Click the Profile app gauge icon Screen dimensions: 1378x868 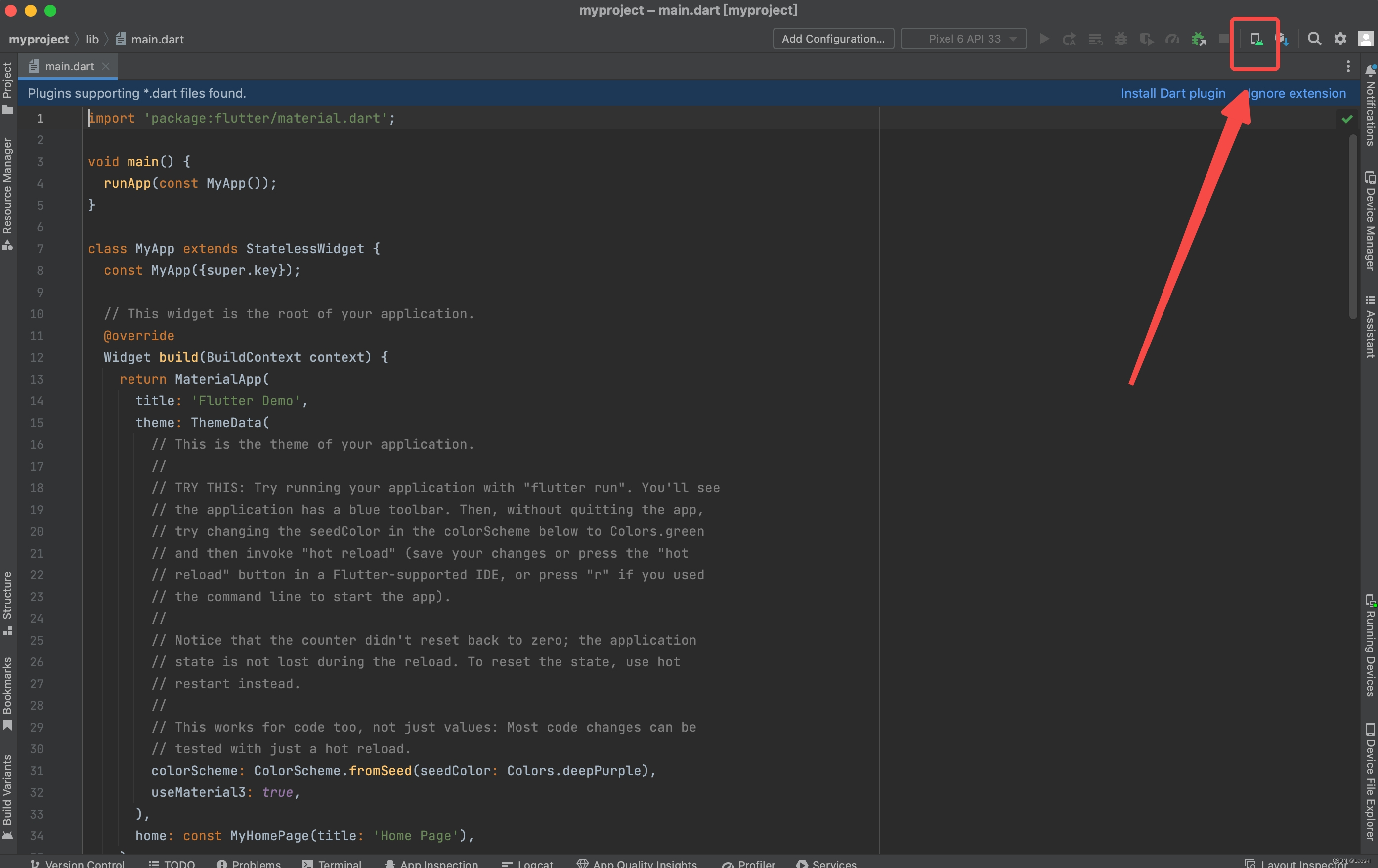pyautogui.click(x=1172, y=39)
